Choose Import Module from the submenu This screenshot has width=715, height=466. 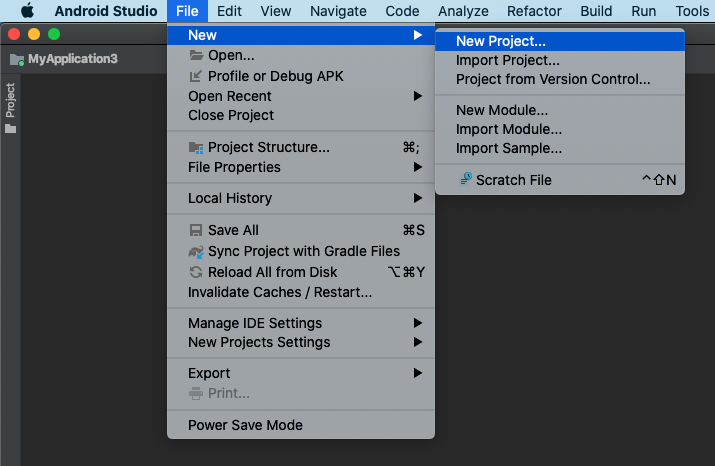point(508,129)
